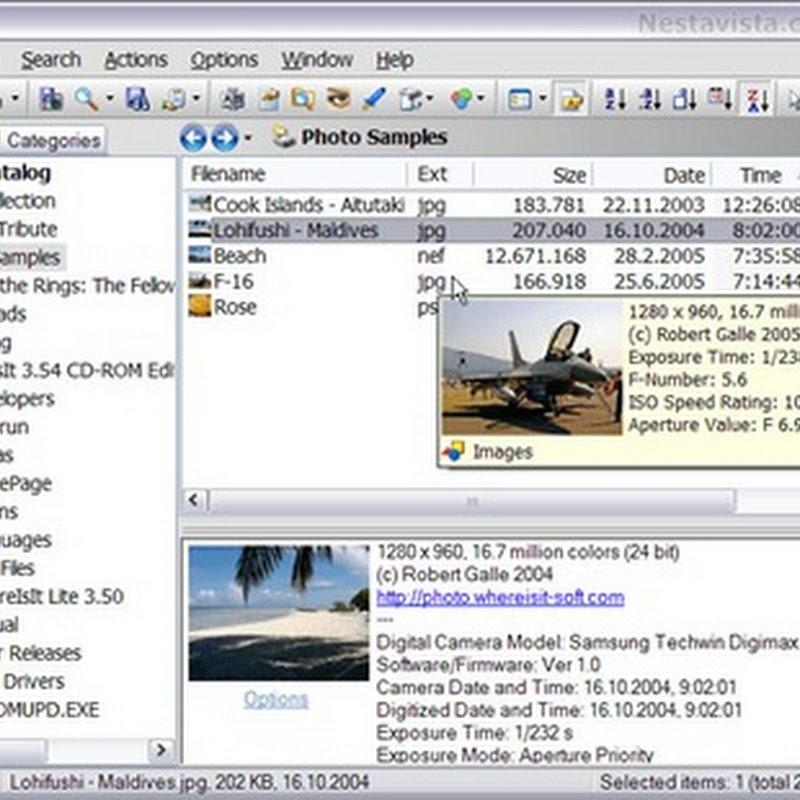Open the Actions menu
Image resolution: width=800 pixels, height=800 pixels.
[136, 60]
